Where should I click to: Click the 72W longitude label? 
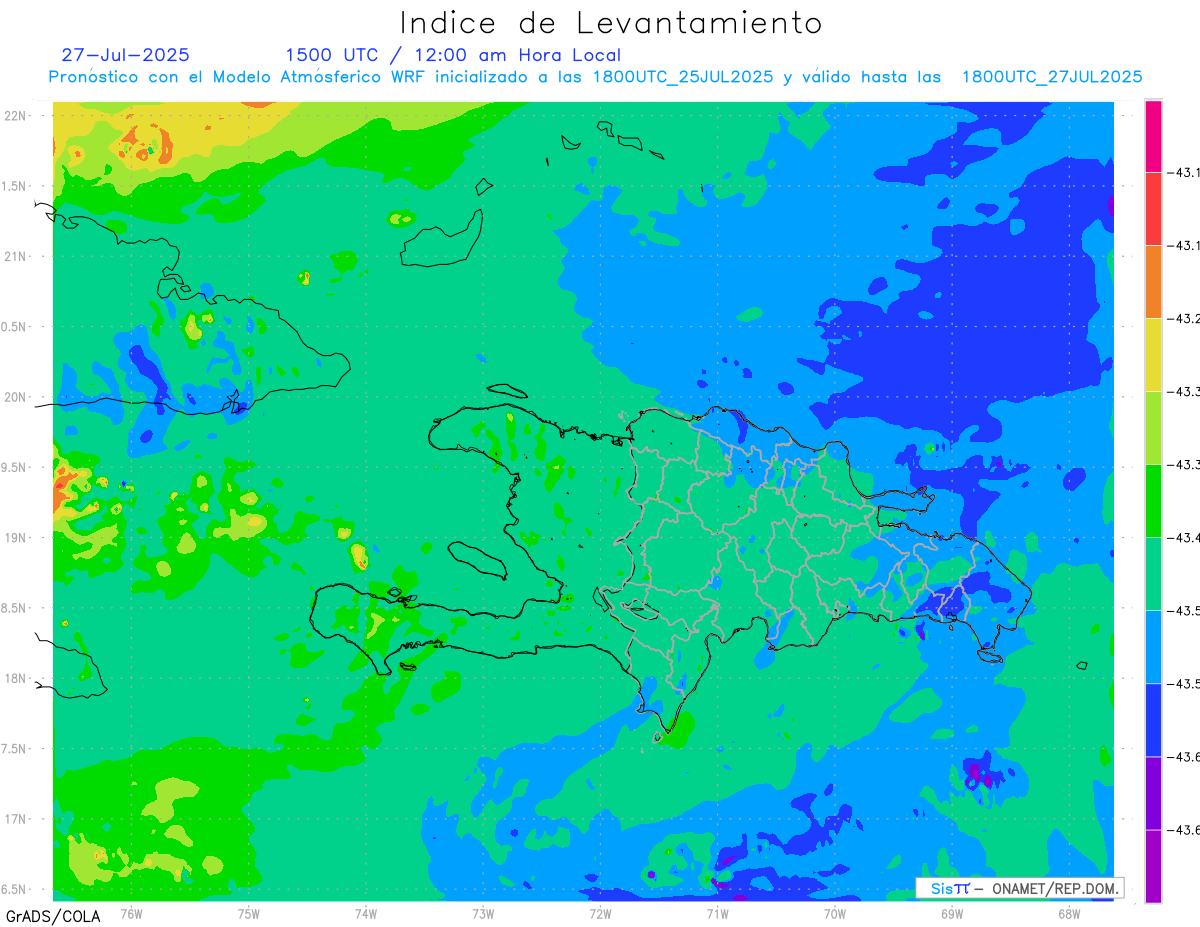(600, 913)
